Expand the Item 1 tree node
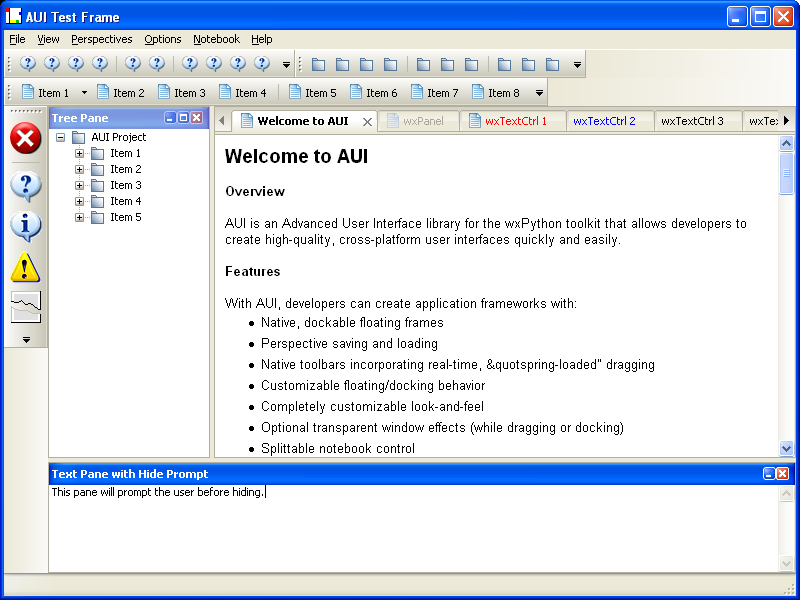This screenshot has height=600, width=800. pos(80,154)
